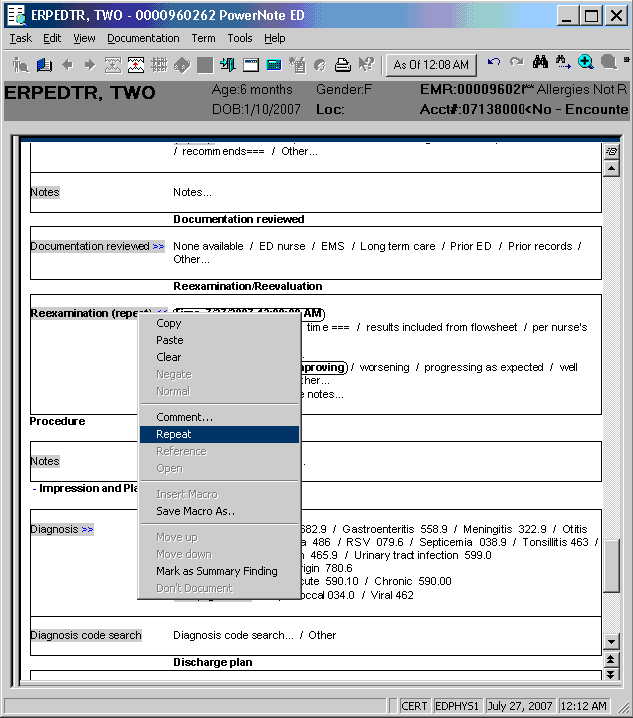Select 'Long term care' option
633x718 pixels.
[397, 246]
